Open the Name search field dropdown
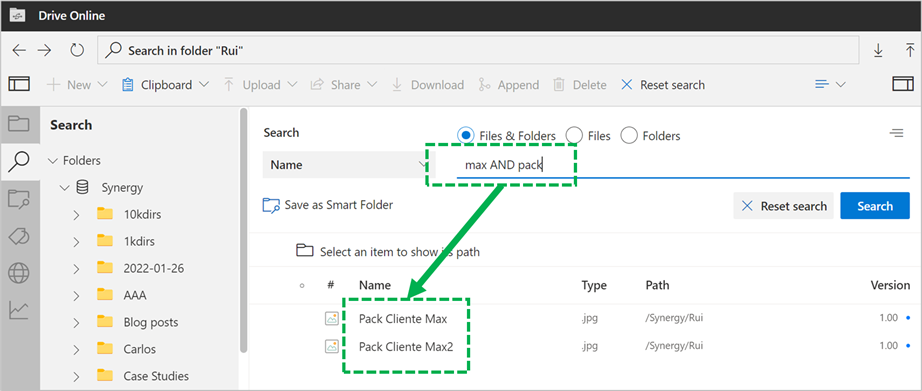 click(348, 165)
